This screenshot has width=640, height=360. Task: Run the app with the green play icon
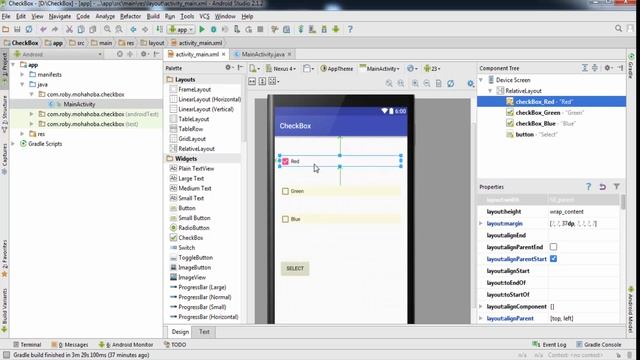pyautogui.click(x=202, y=29)
